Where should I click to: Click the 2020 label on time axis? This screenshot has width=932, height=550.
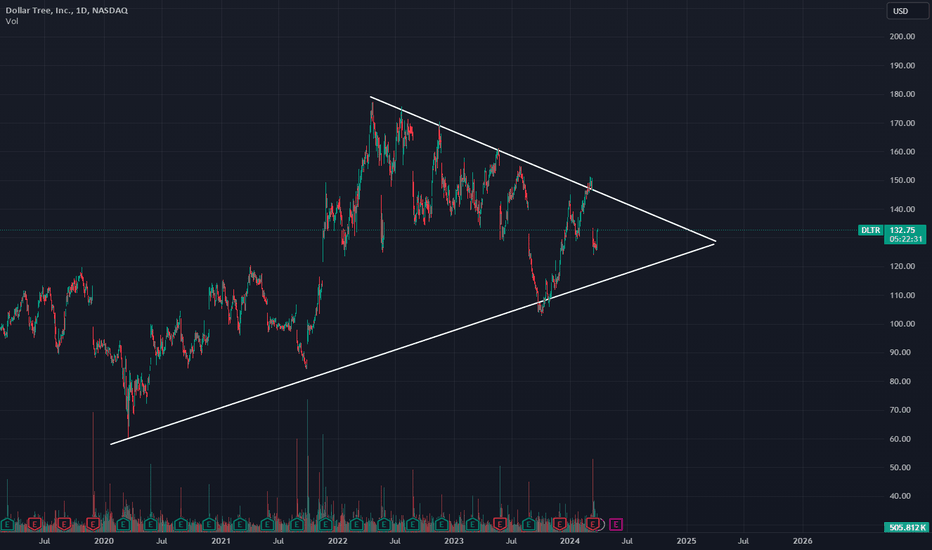[103, 541]
